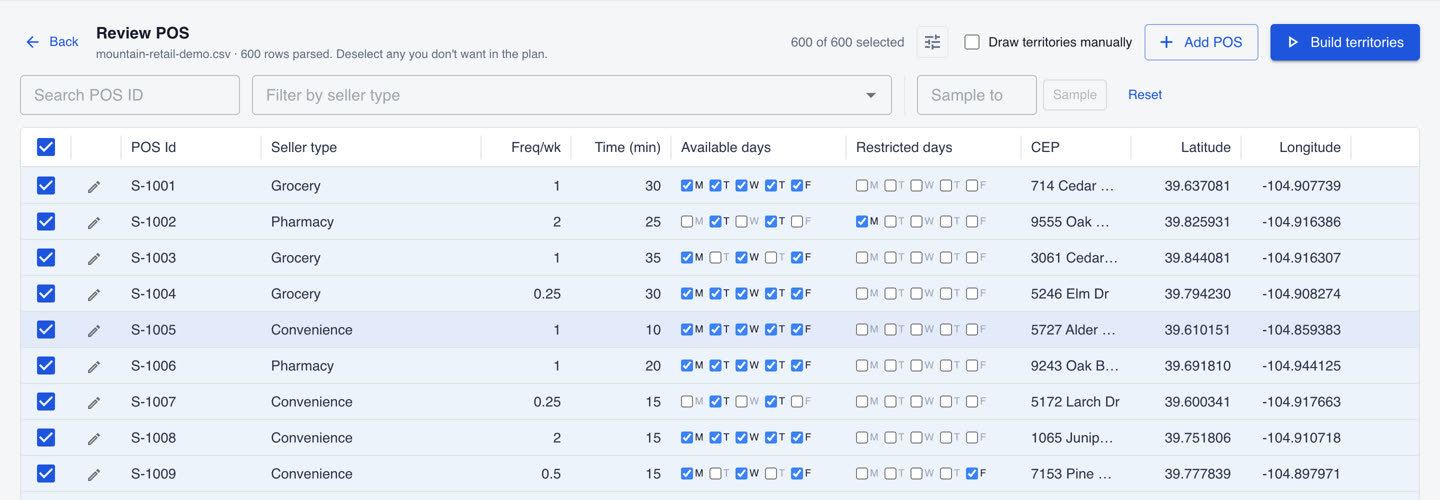This screenshot has width=1440, height=500.
Task: Click the Reset link
Action: 1145,95
